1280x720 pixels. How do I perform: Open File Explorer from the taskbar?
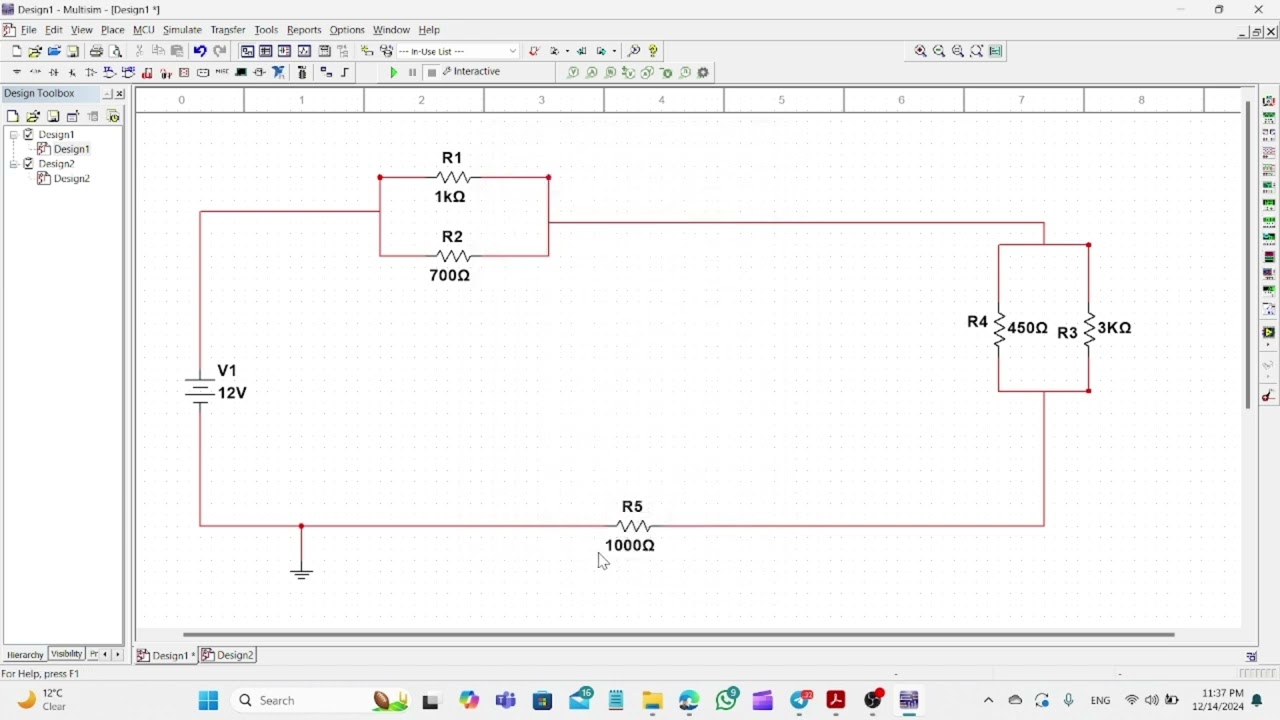[x=653, y=701]
